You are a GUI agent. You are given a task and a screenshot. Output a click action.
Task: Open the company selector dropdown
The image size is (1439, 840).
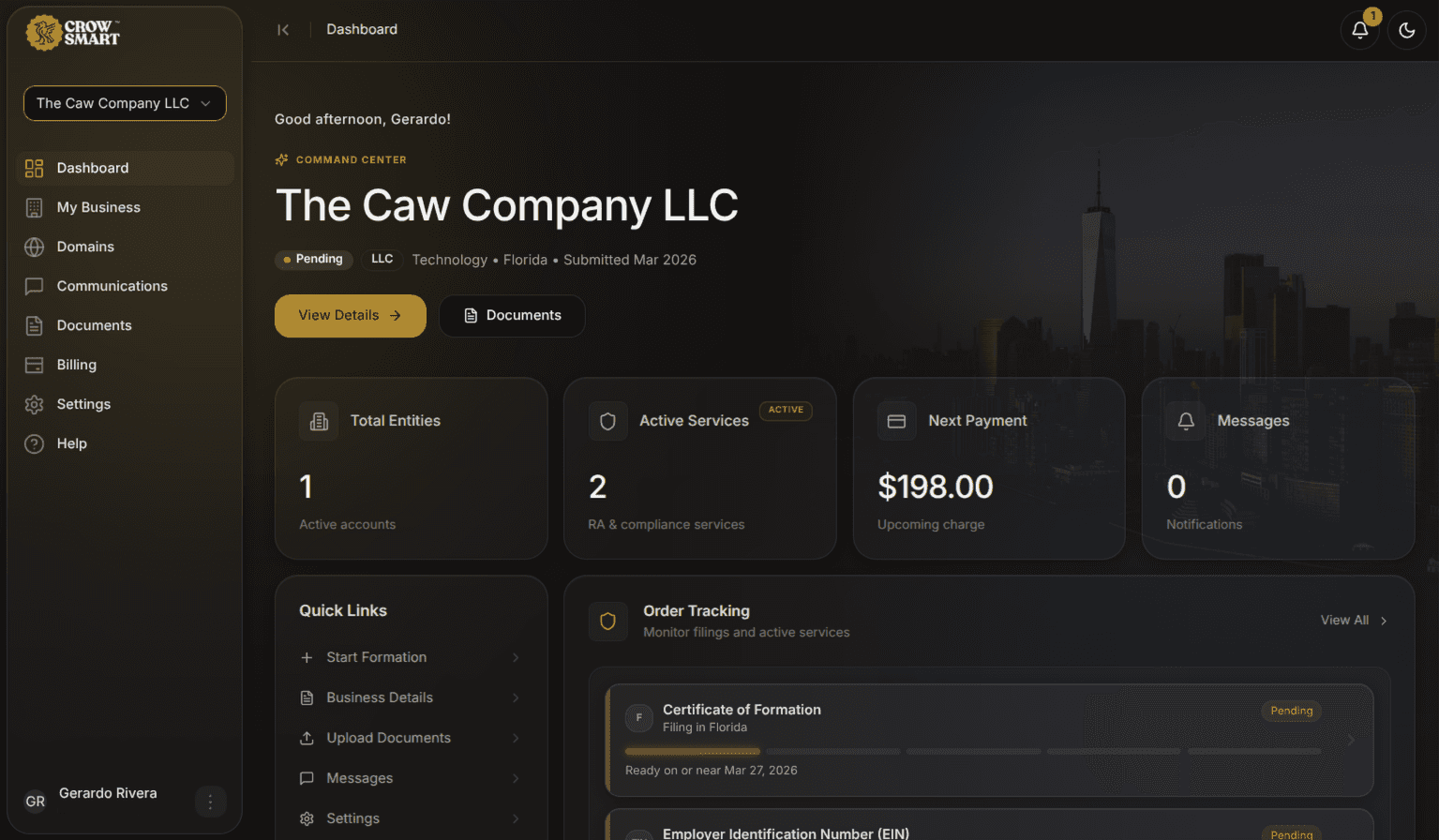[125, 103]
